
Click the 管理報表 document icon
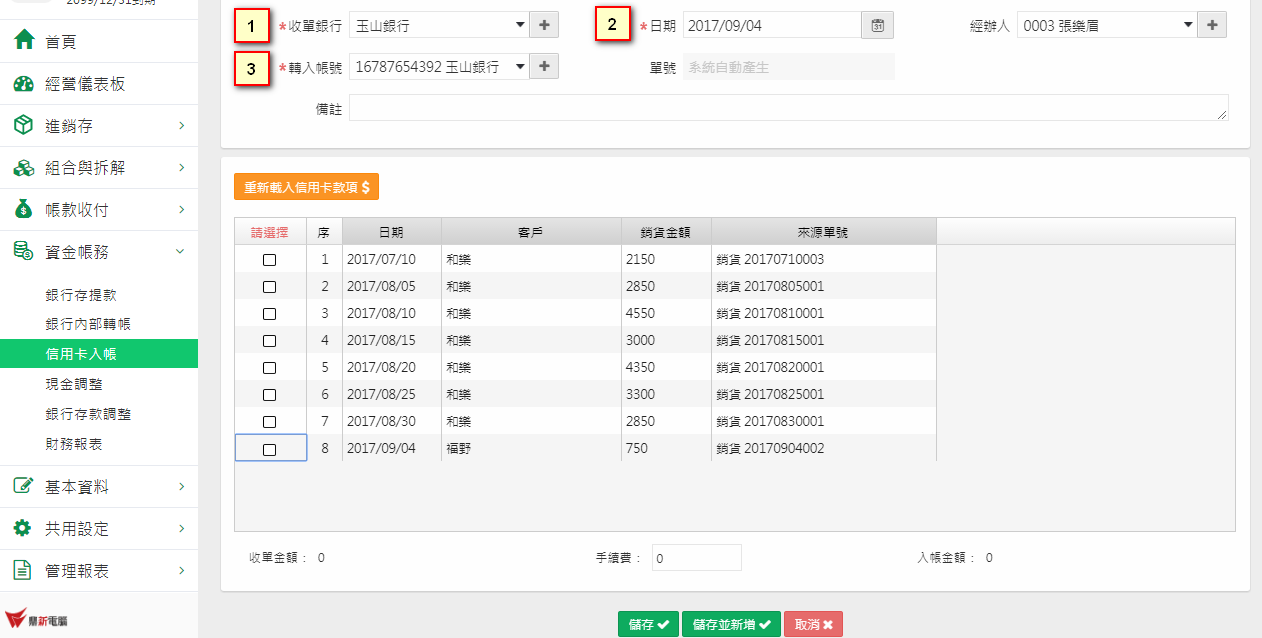coord(24,570)
